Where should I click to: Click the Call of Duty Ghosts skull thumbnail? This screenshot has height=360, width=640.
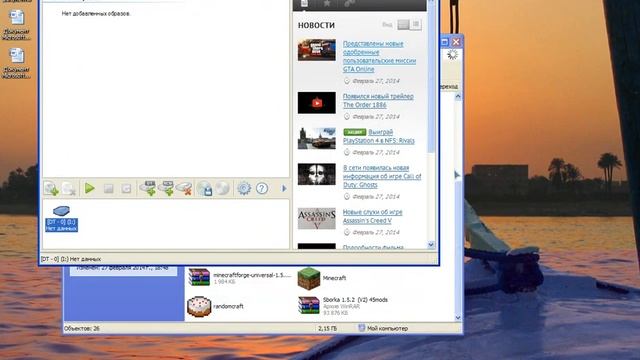317,174
